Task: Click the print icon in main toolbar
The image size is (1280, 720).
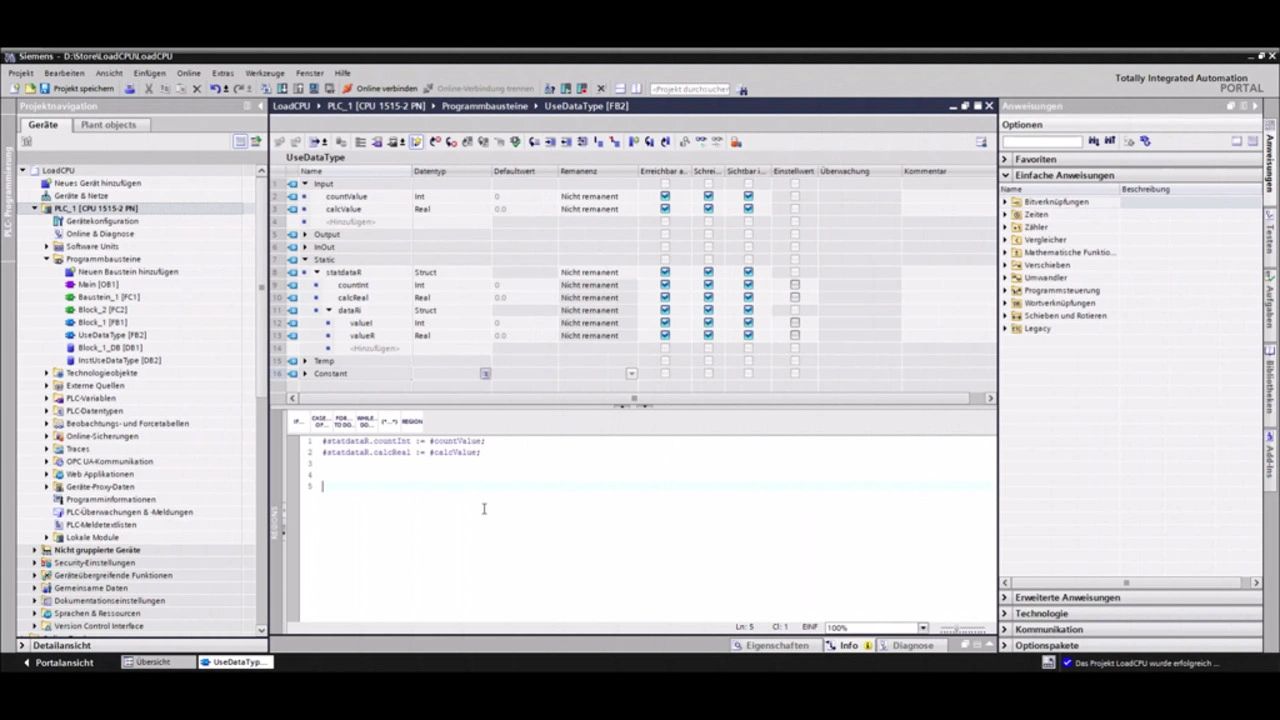Action: coord(130,88)
